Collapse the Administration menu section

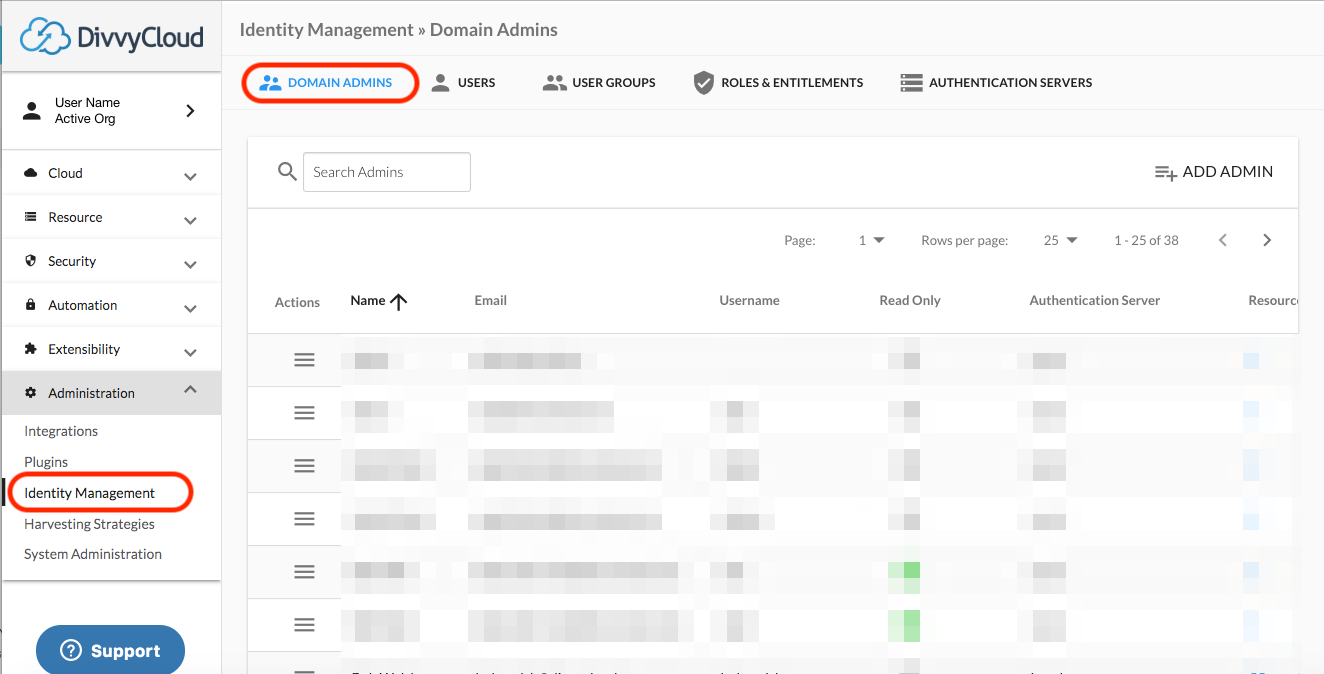pyautogui.click(x=111, y=393)
